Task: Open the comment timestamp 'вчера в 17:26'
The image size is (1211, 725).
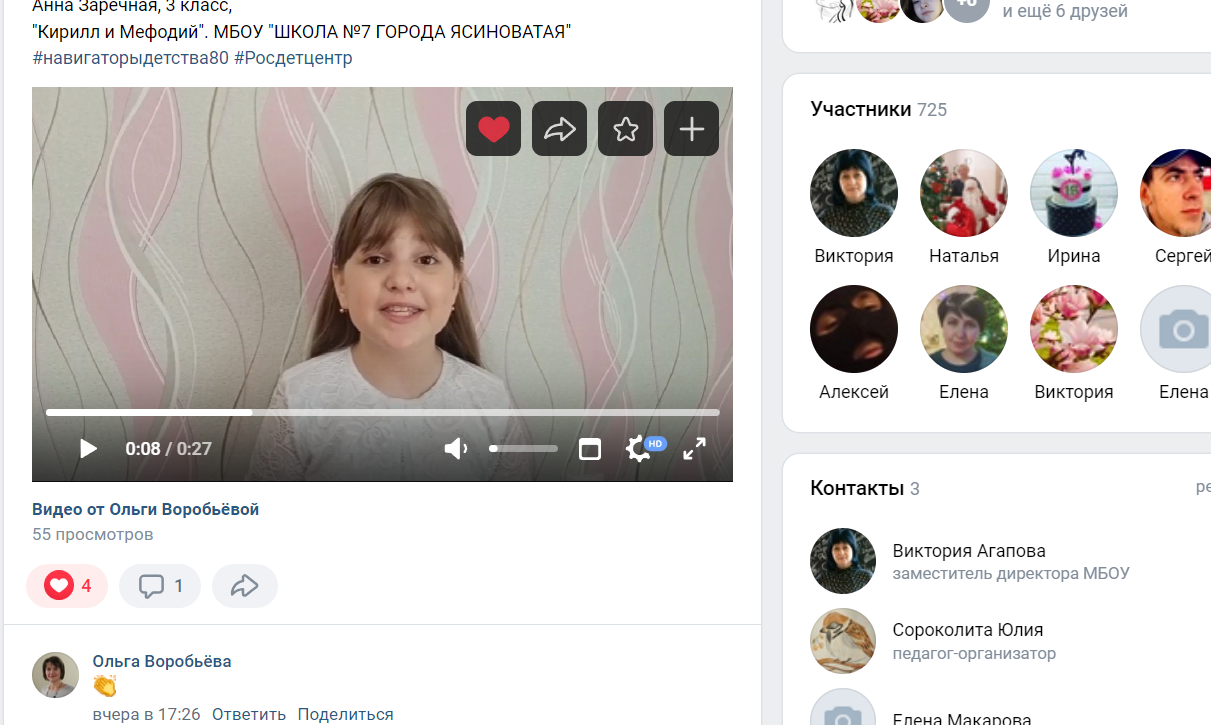Action: (x=146, y=714)
